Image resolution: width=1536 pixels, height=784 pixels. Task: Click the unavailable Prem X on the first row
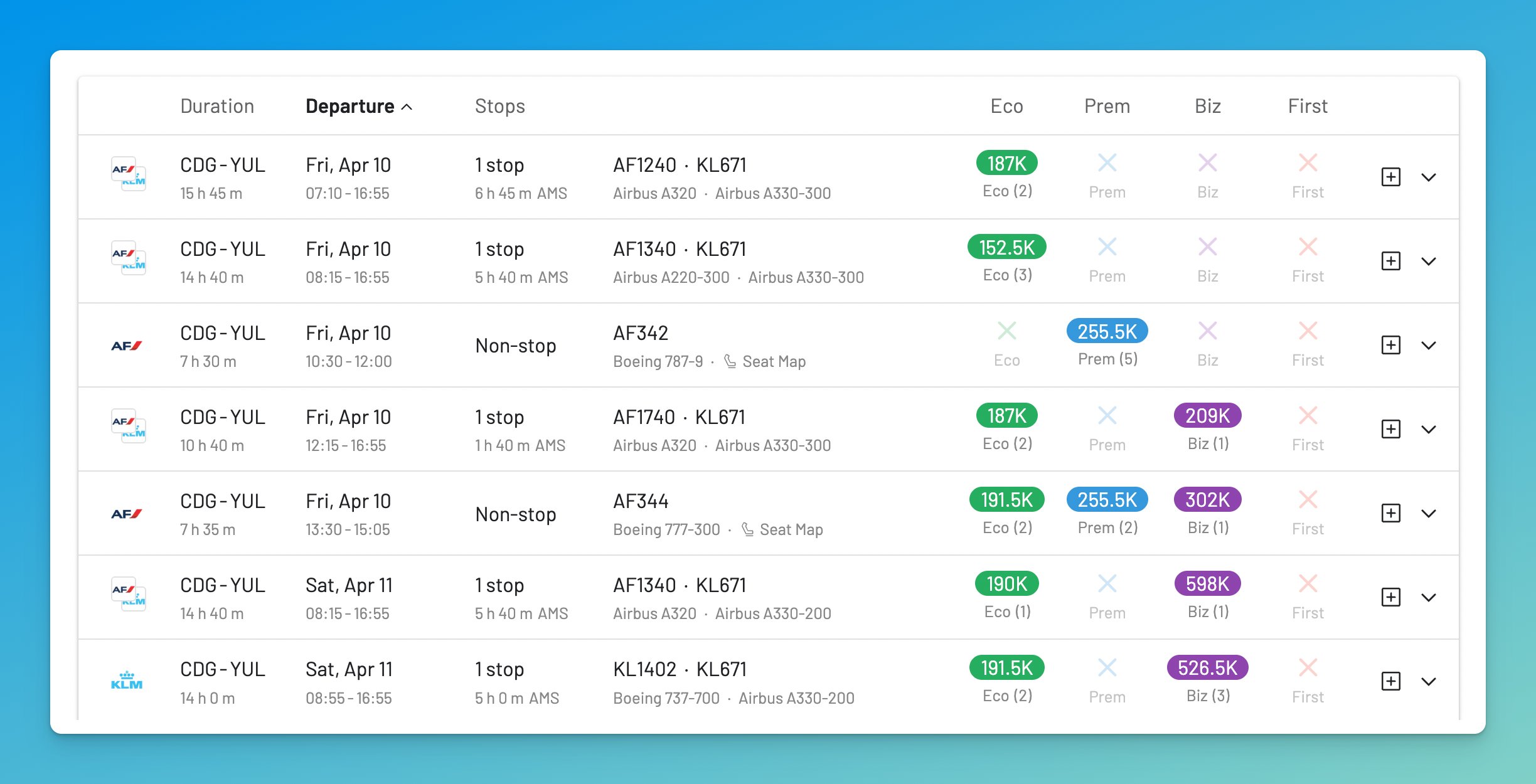(x=1107, y=162)
